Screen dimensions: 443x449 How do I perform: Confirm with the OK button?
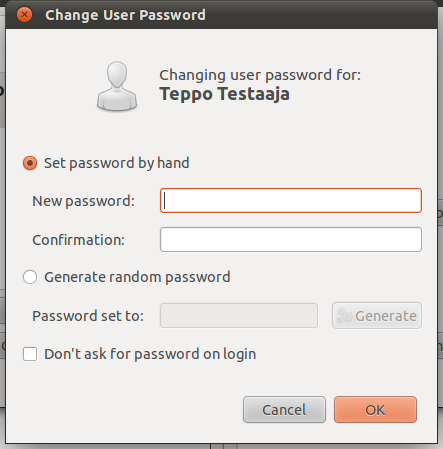(x=375, y=410)
